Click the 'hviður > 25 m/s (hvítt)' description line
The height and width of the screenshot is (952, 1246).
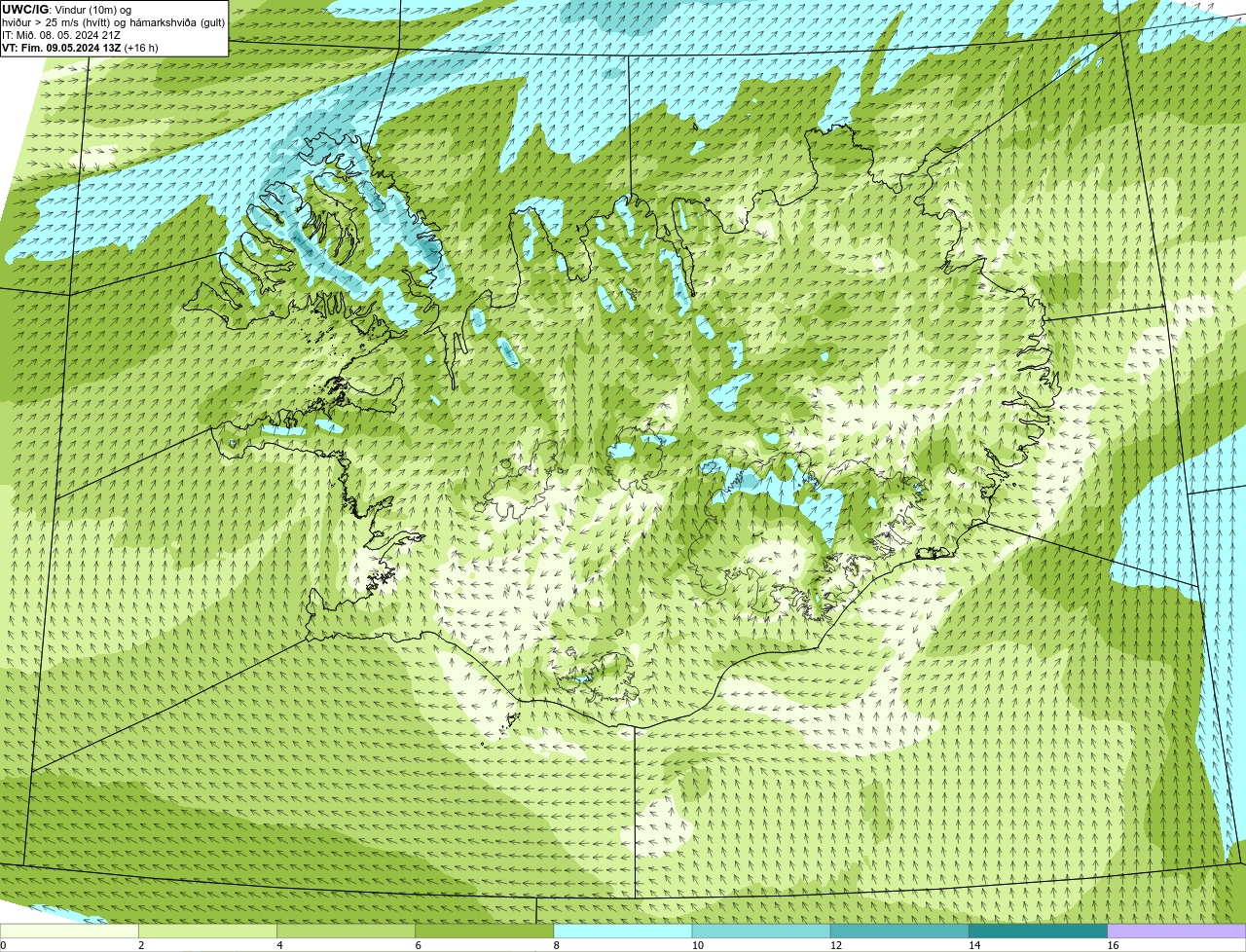coord(113,22)
